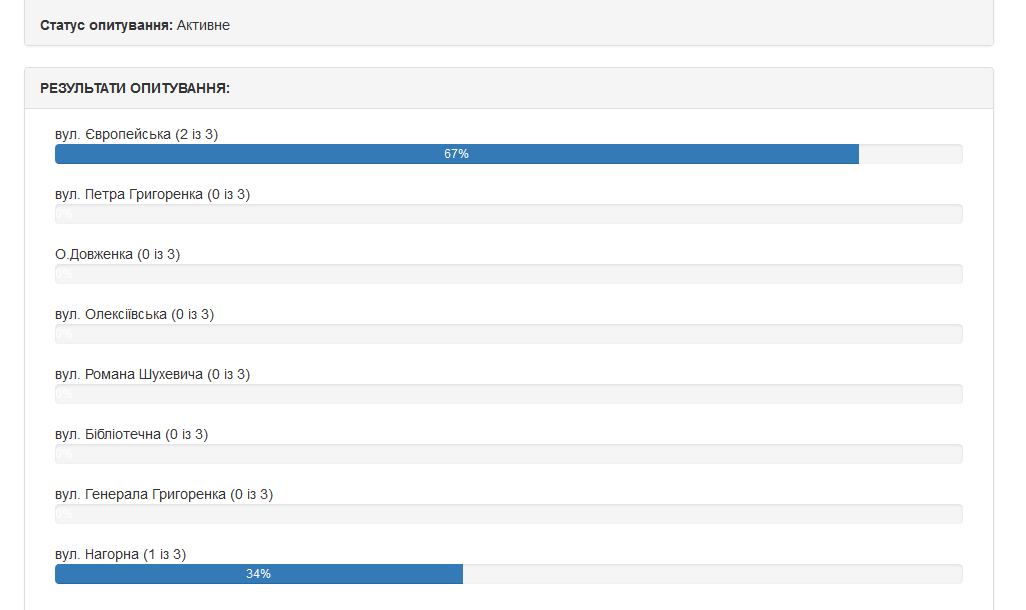The width and height of the screenshot is (1026, 610).
Task: Click unfilled gray end of вул. Європейська bar
Action: (x=910, y=154)
